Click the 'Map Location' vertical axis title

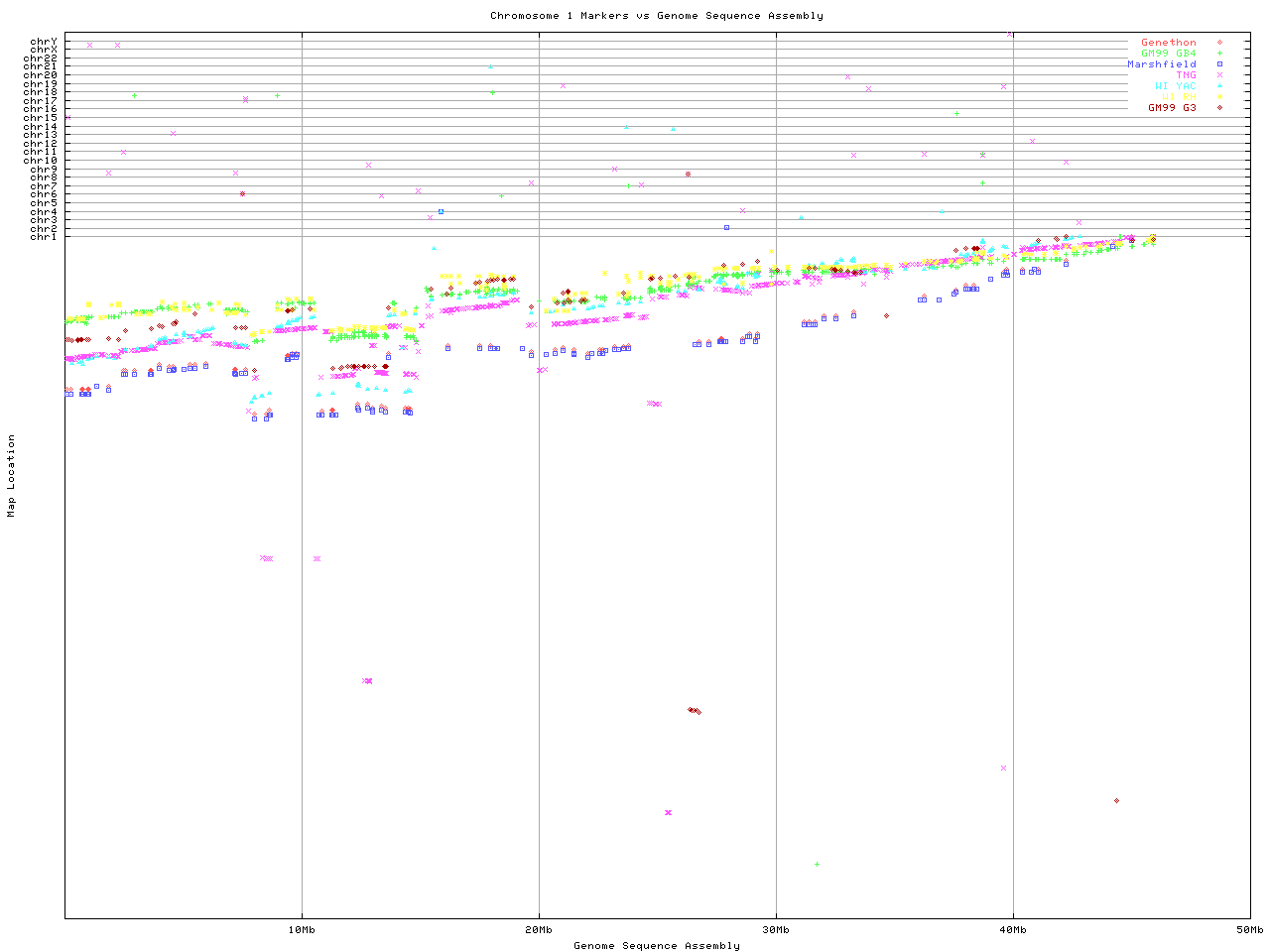[12, 476]
